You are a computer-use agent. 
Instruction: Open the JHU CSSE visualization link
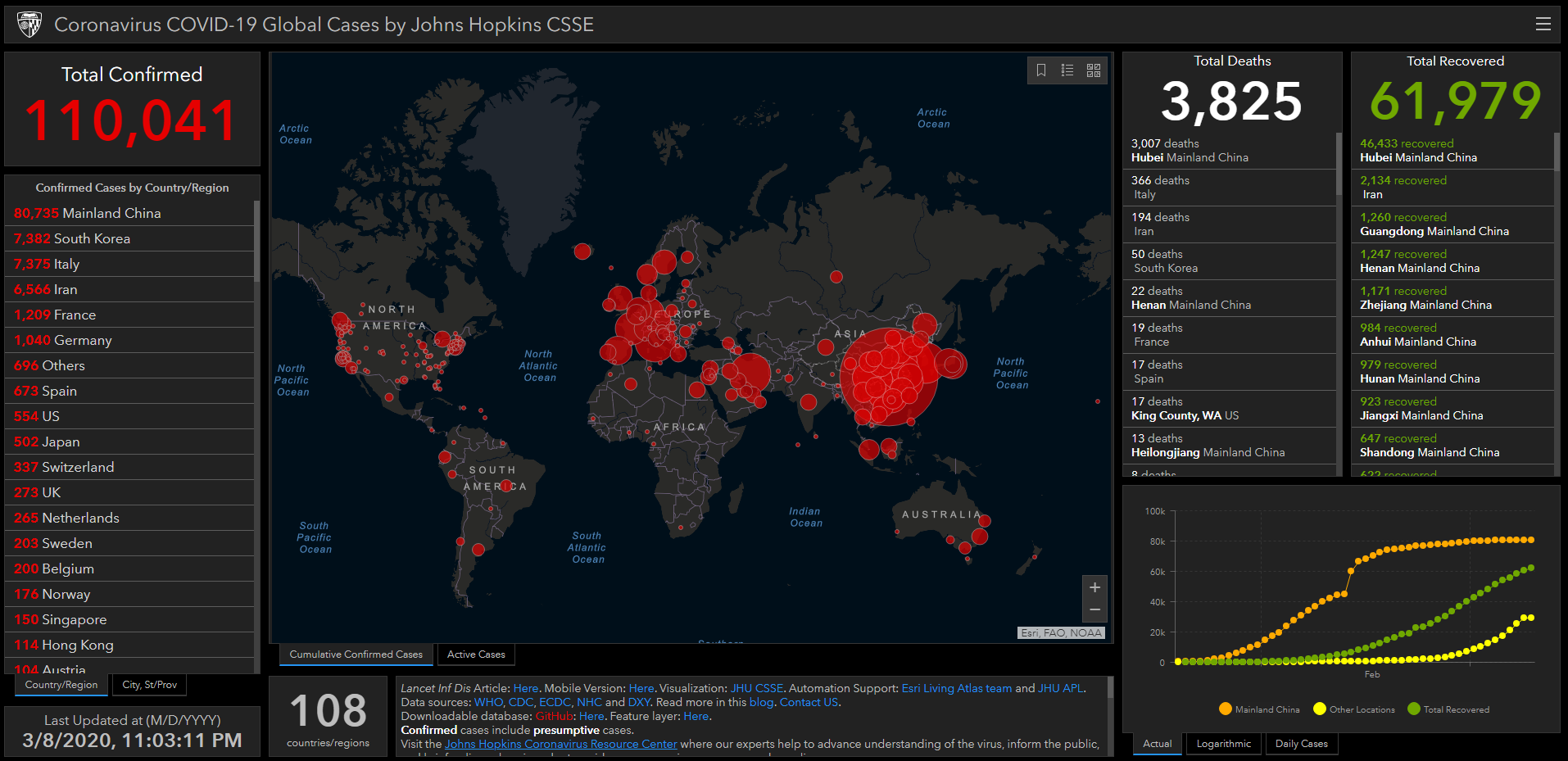[757, 688]
